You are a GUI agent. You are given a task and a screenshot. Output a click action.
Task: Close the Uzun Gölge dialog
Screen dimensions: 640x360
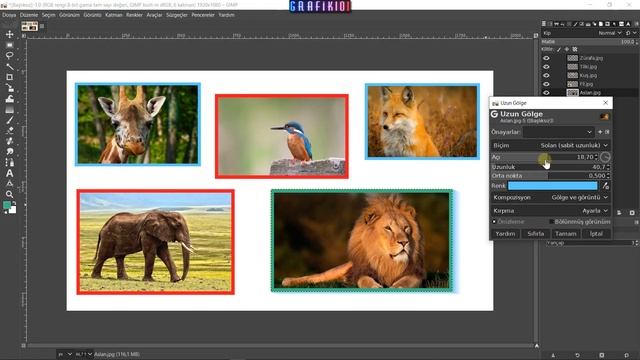[605, 103]
